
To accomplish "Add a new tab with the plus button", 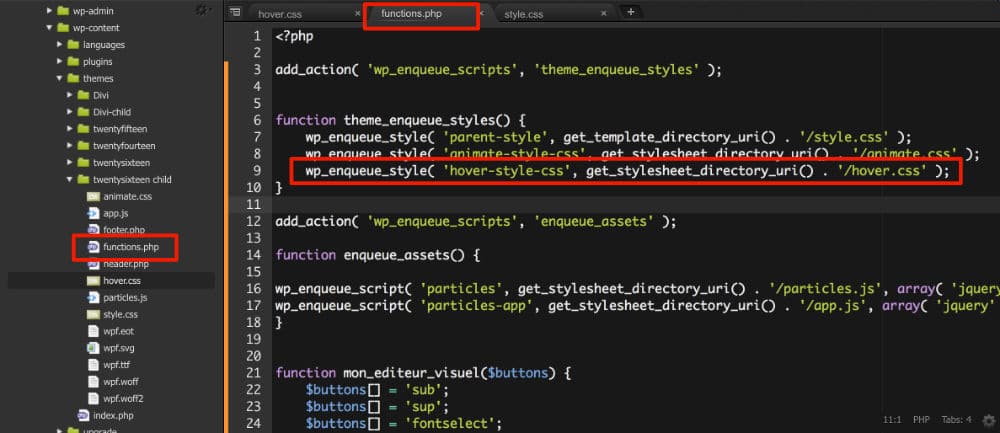I will click(x=630, y=12).
